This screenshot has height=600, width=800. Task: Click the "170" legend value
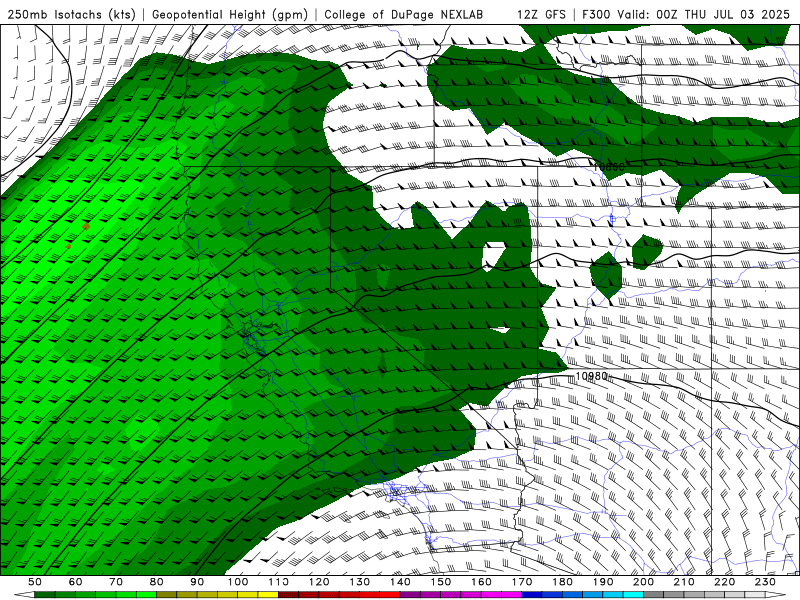click(522, 582)
